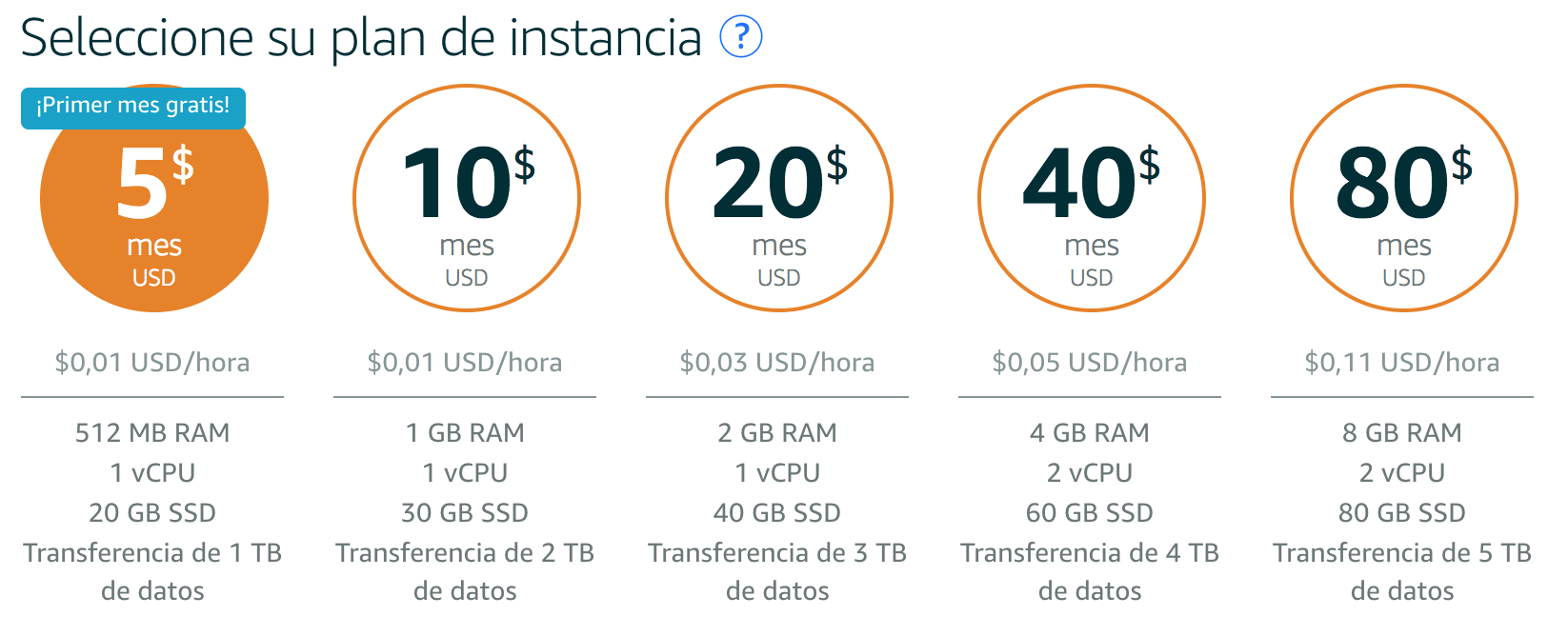Click the $0,03 USD/hora hourly rate
This screenshot has height=636, width=1568.
(777, 363)
